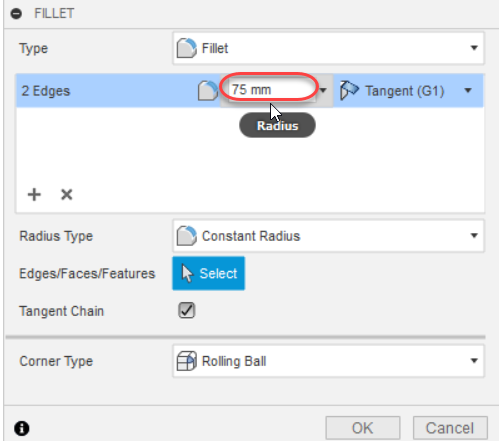Screen dimensions: 499x441
Task: Expand the Corner Type dropdown arrow
Action: pyautogui.click(x=474, y=361)
